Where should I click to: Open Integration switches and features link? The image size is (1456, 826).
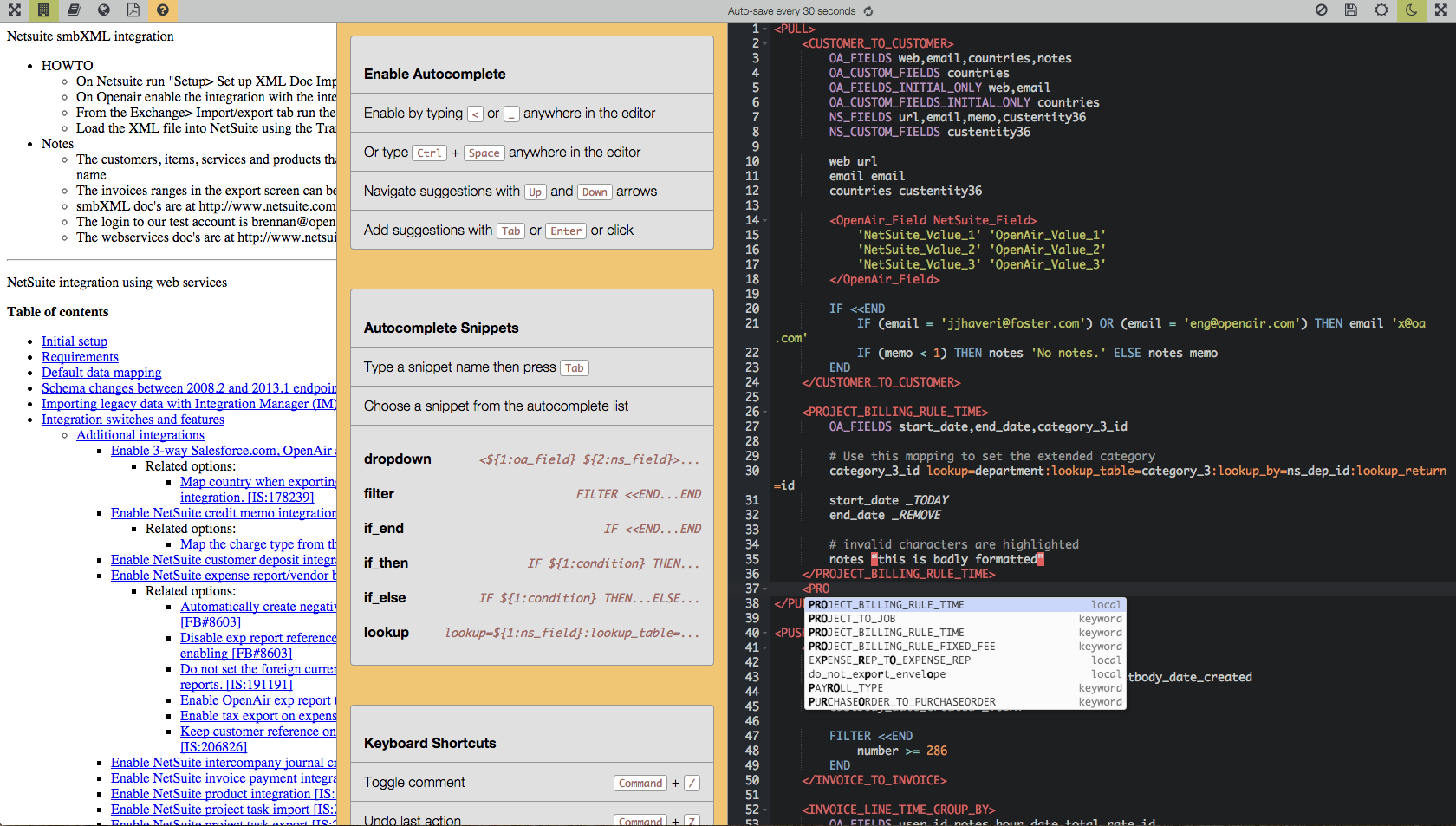(x=133, y=420)
